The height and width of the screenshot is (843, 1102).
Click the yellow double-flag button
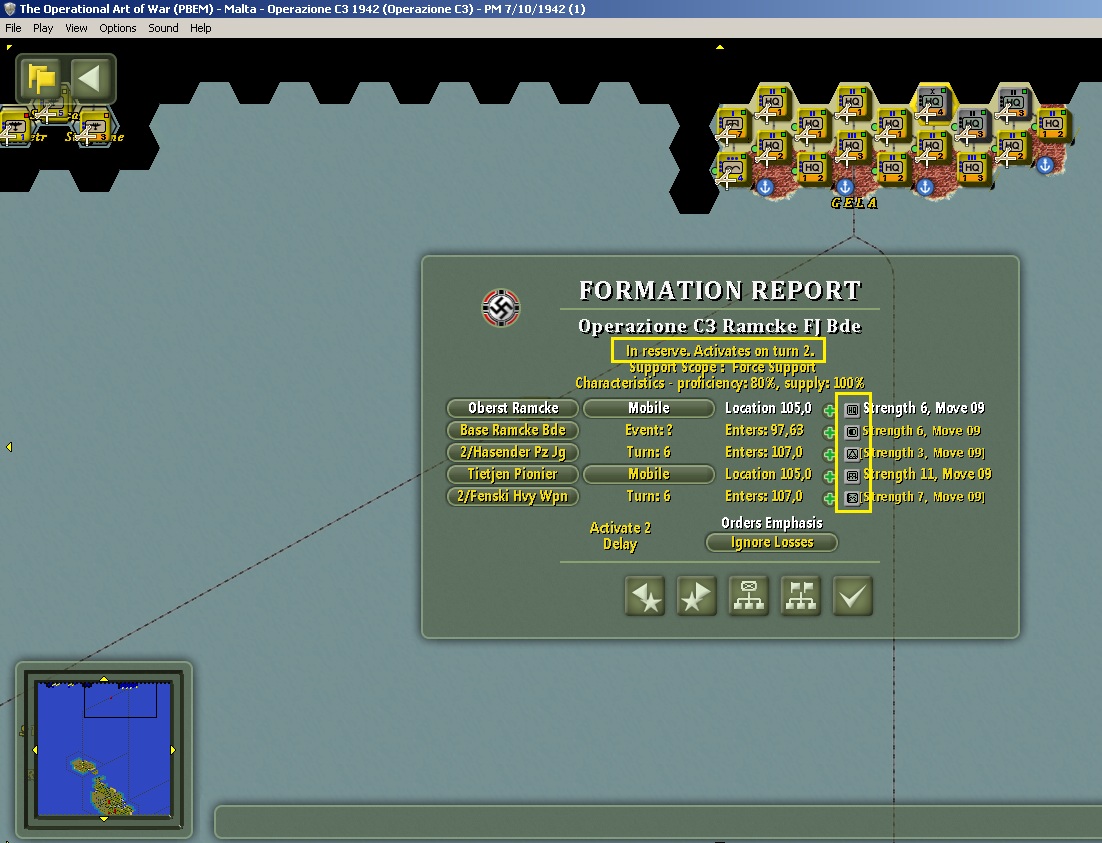[x=41, y=78]
